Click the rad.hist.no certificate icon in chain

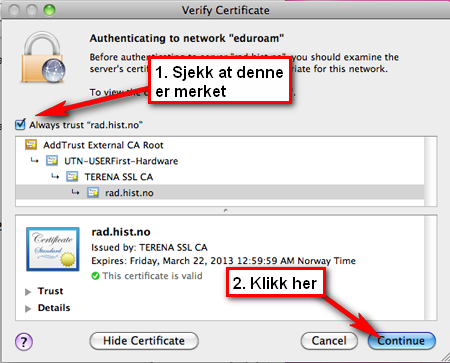click(93, 192)
